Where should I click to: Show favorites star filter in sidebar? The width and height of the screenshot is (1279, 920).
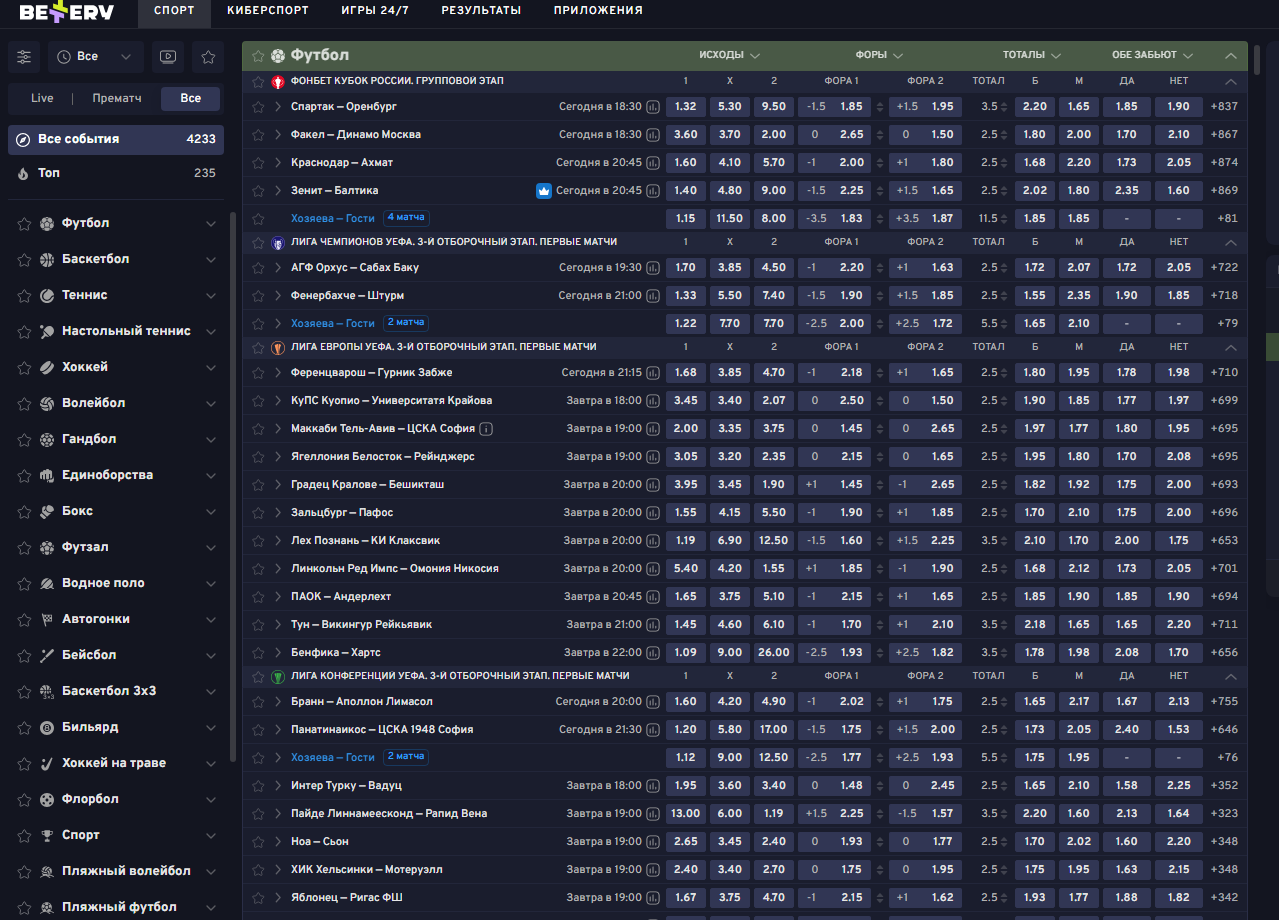(208, 57)
